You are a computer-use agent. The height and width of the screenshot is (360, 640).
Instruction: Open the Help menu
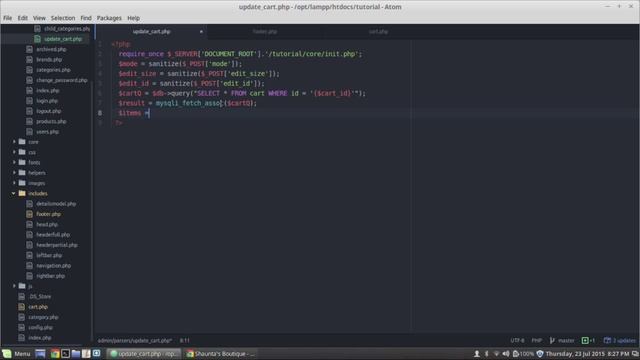click(133, 18)
